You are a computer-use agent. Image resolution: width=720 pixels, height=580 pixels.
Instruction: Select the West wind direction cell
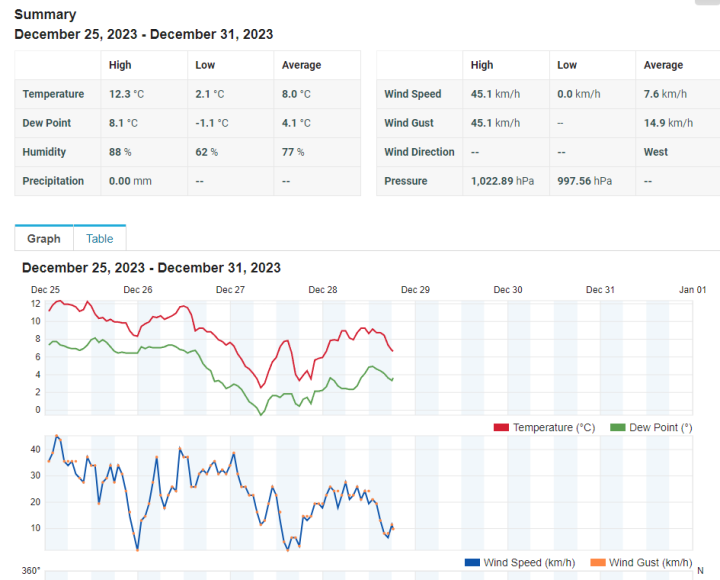[x=656, y=152]
